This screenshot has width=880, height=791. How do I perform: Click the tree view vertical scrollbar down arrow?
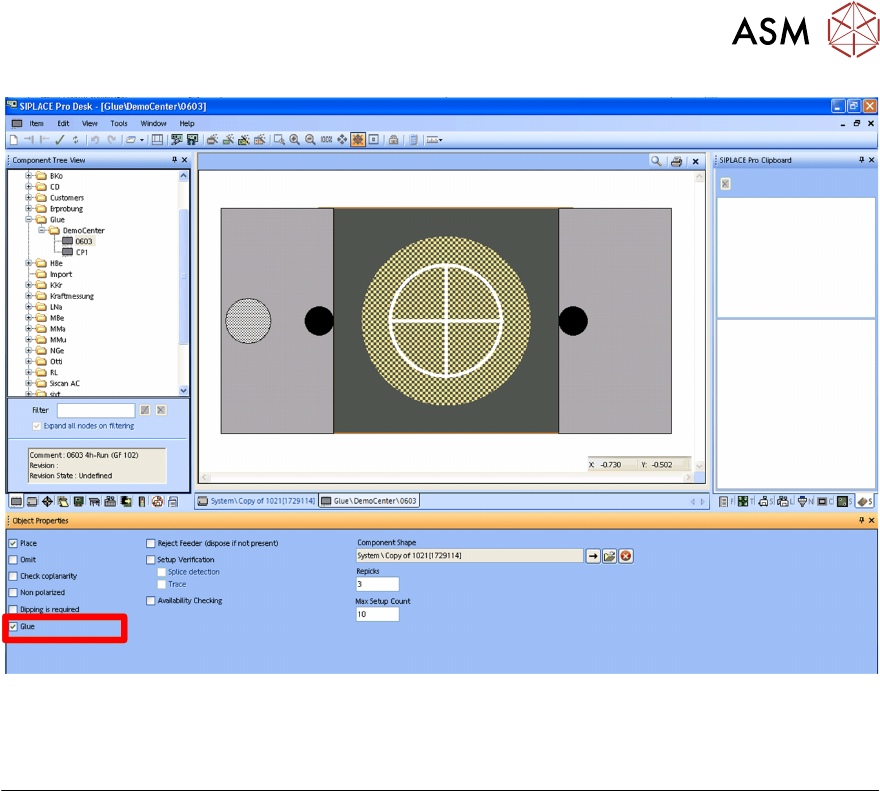183,390
